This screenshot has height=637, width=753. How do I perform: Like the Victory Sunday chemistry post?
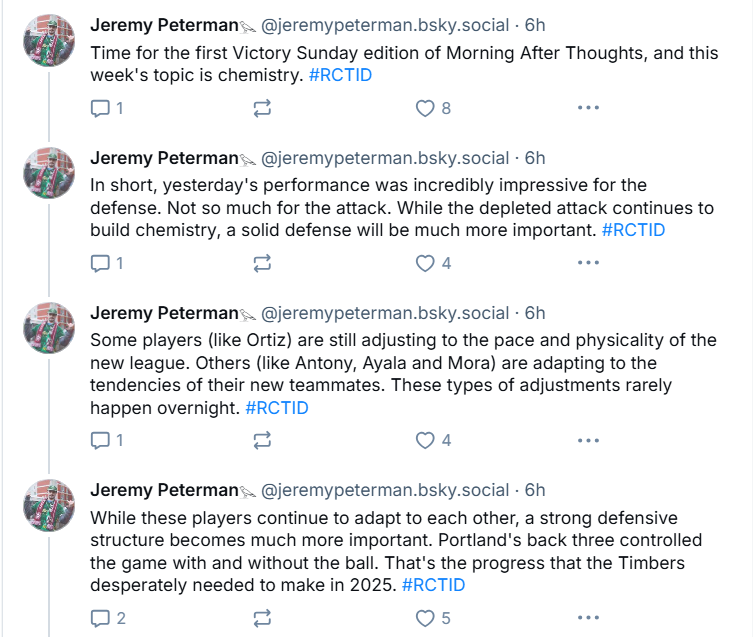coord(425,108)
